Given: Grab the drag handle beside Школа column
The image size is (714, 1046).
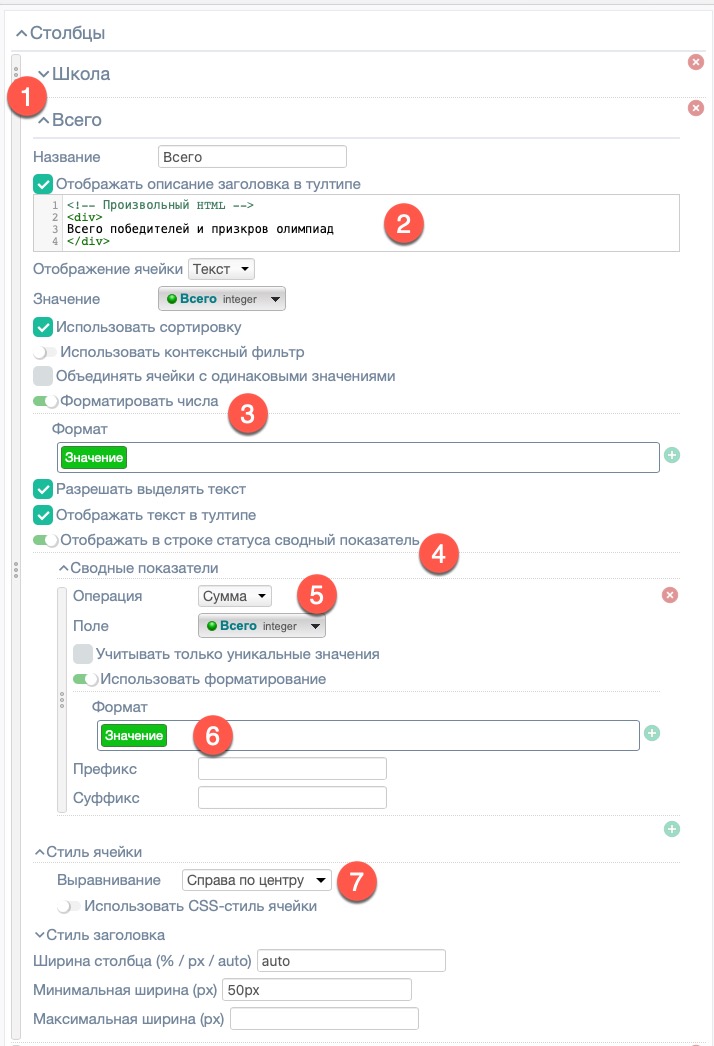Looking at the screenshot, I should [16, 74].
